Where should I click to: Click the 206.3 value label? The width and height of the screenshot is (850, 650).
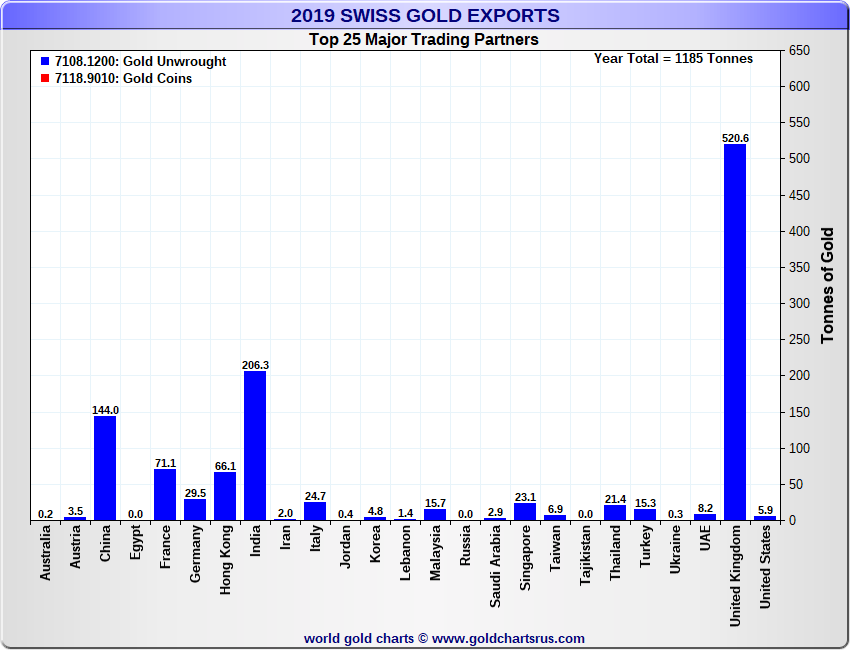[x=255, y=365]
